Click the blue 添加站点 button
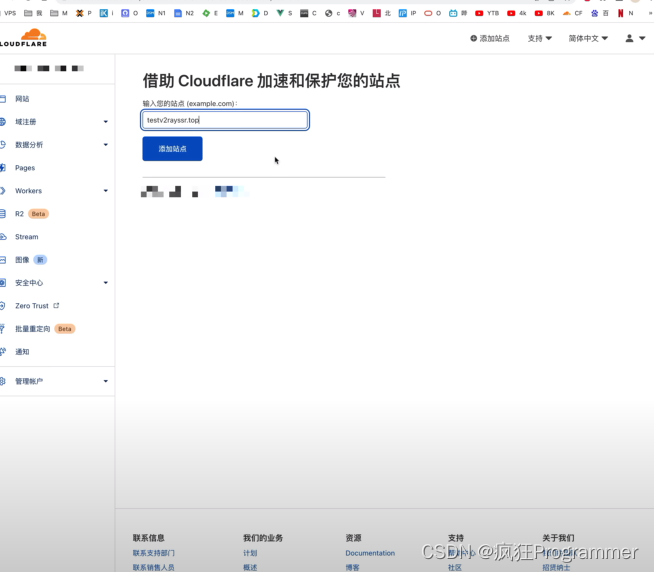This screenshot has height=572, width=654. coord(172,149)
